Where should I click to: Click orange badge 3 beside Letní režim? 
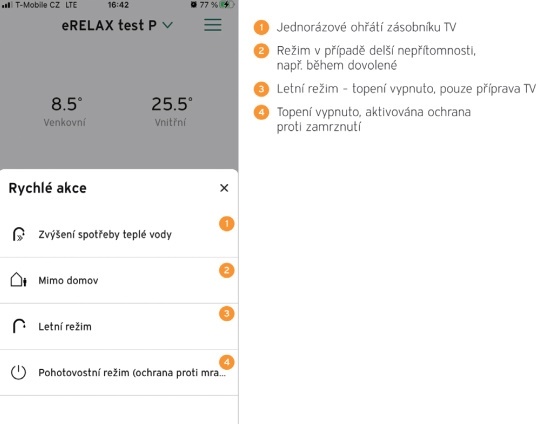click(227, 314)
